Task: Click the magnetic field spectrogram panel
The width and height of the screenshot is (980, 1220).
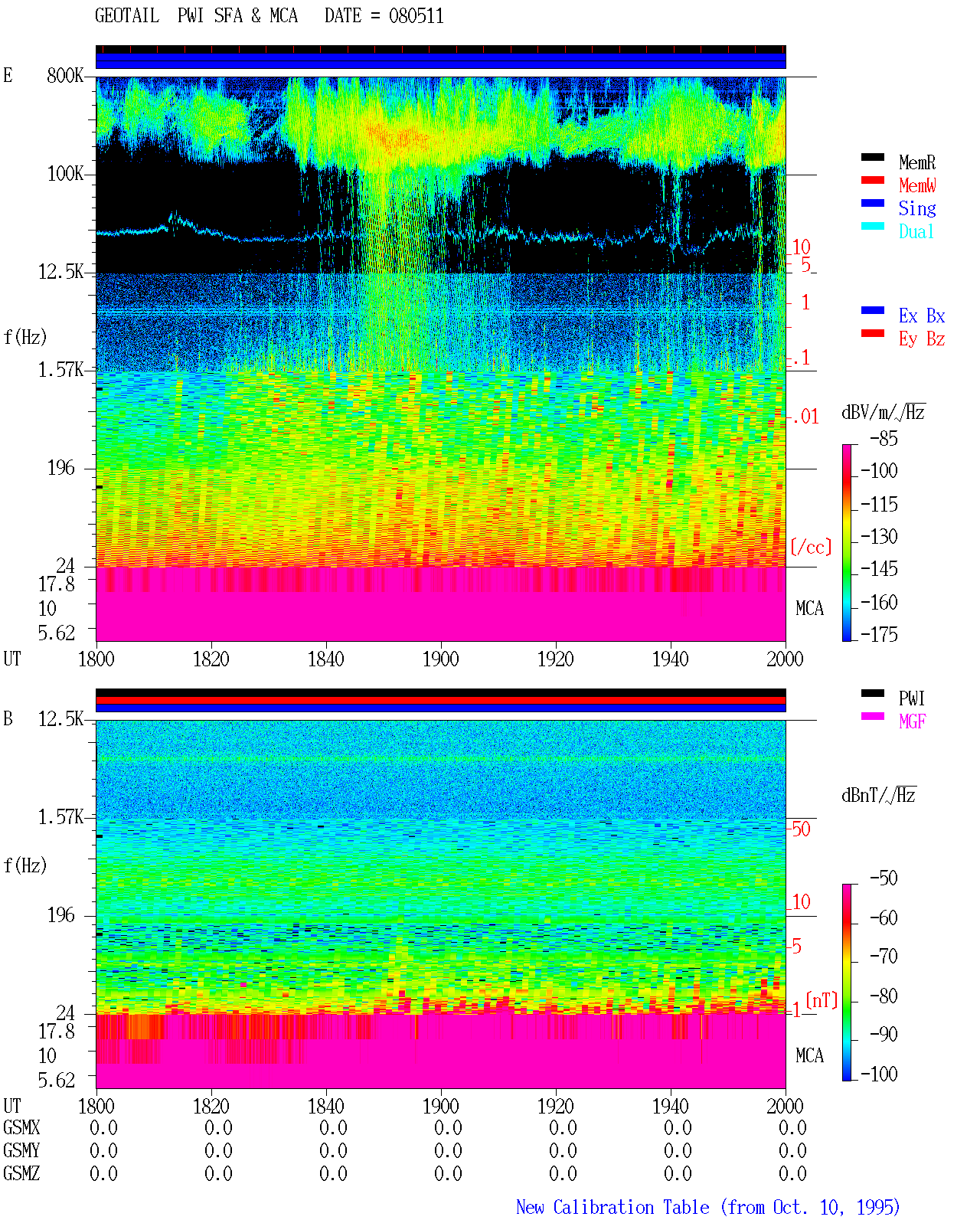Action: coord(441,904)
